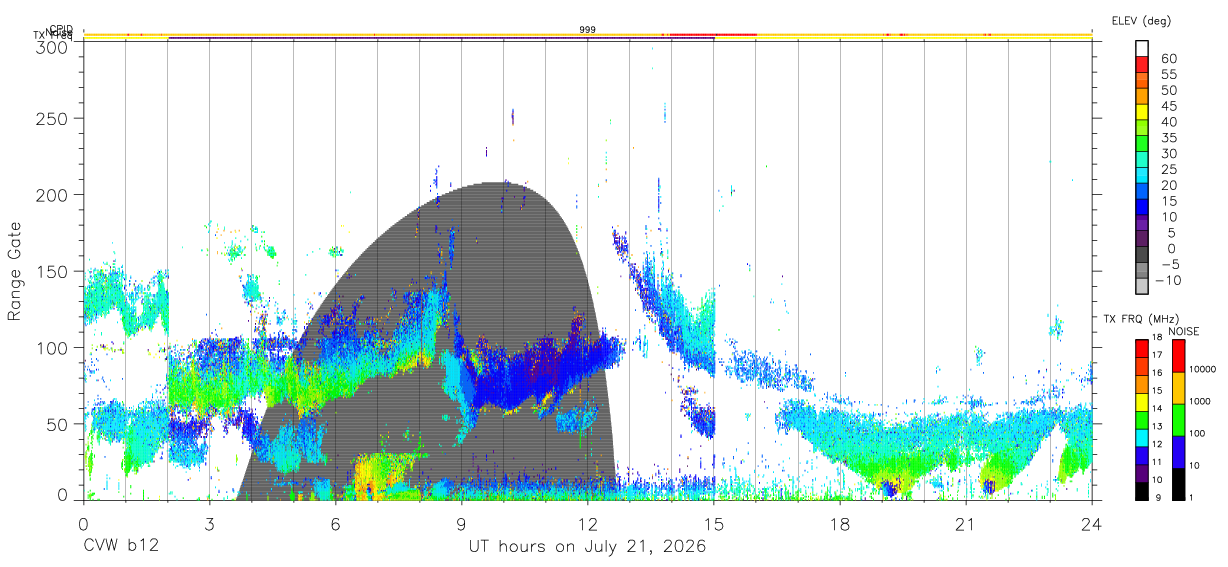Screen dimensions: 1228x567
Task: Click the 30 label on ELEV legend
Action: [x=1169, y=154]
